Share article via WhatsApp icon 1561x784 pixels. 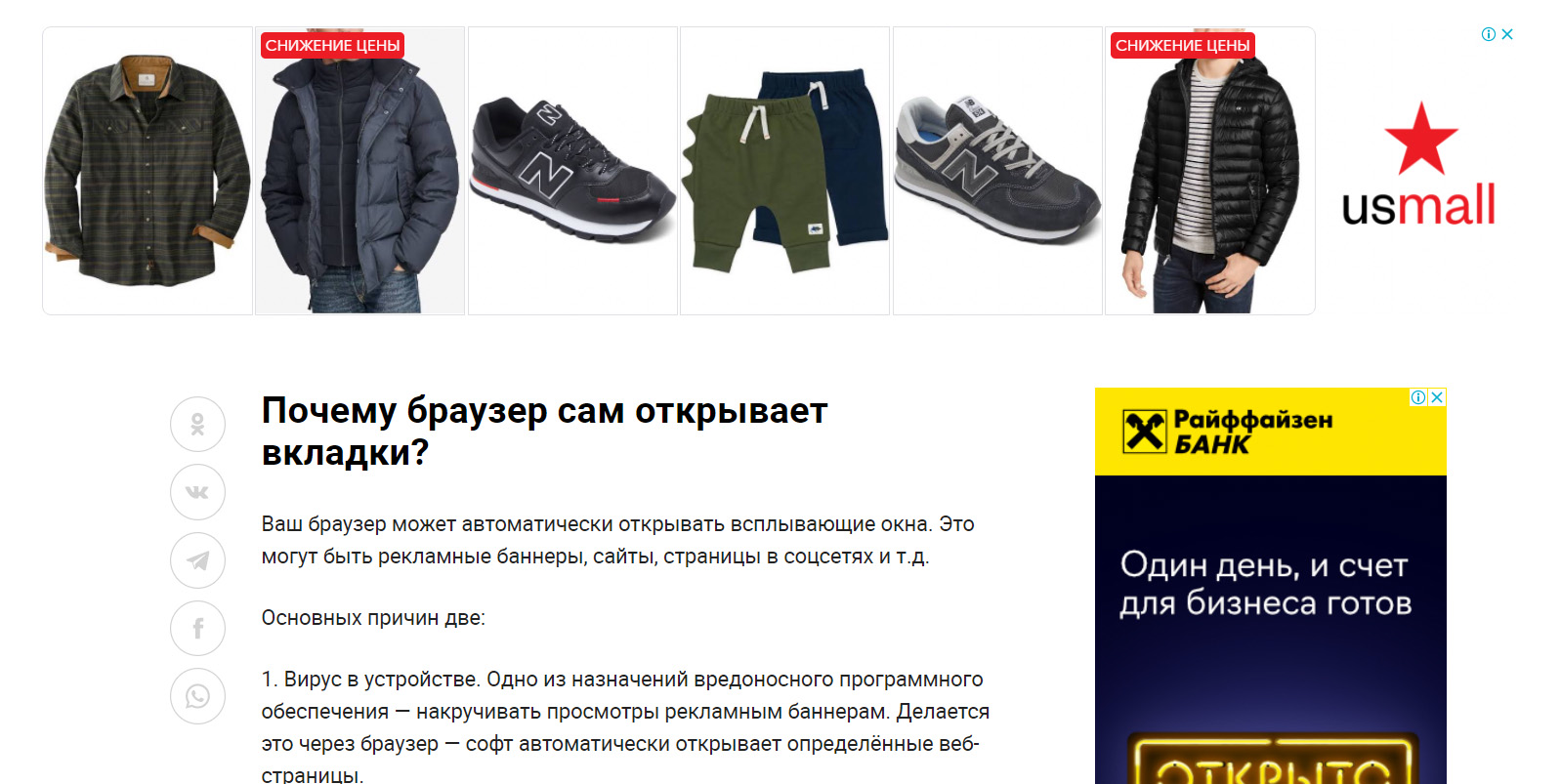coord(197,696)
